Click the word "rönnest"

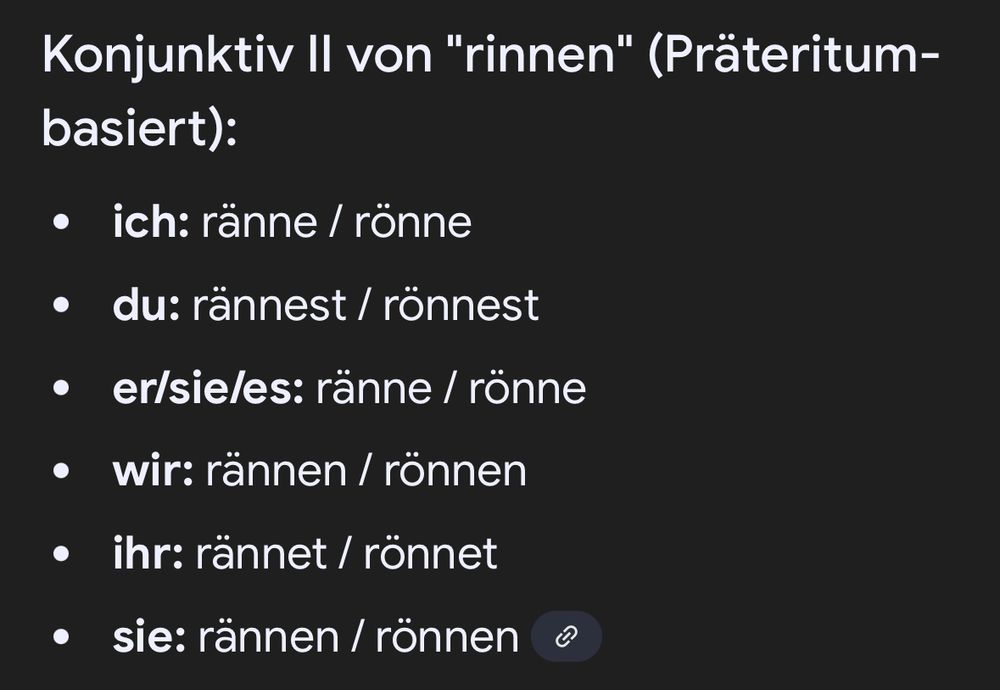pos(460,305)
